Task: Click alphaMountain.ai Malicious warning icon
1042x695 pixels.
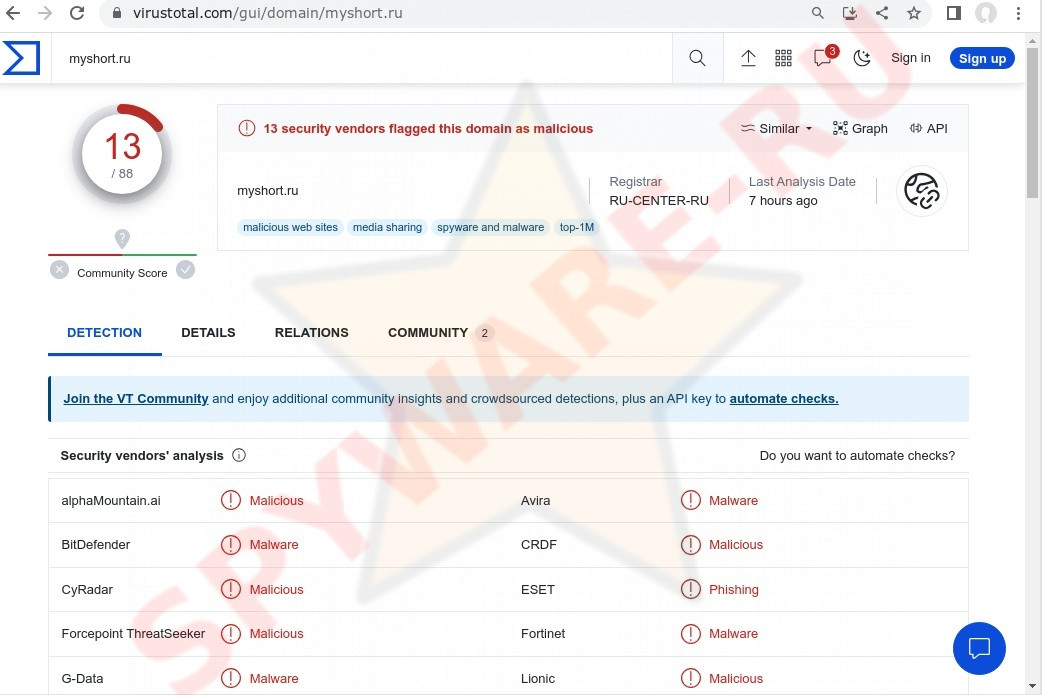Action: [231, 500]
